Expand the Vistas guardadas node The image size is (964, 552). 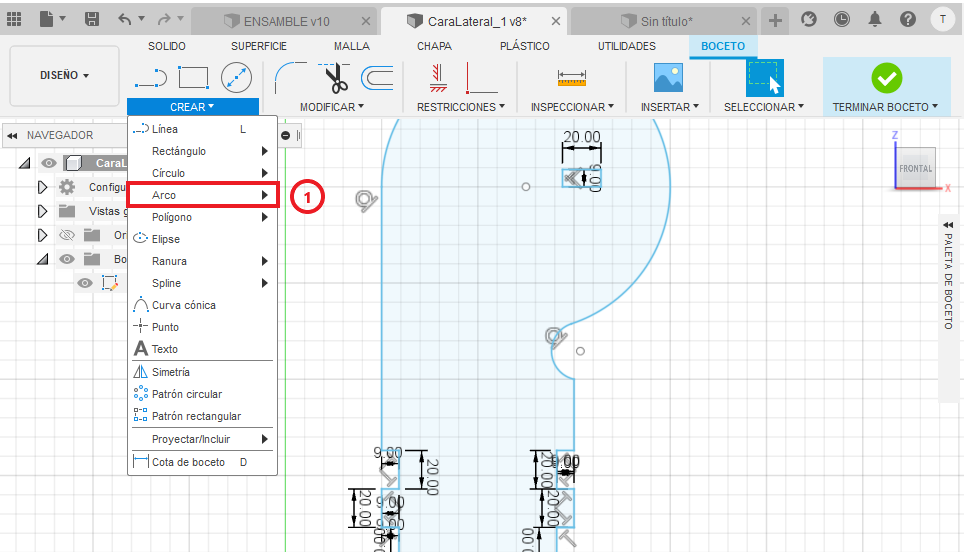42,211
